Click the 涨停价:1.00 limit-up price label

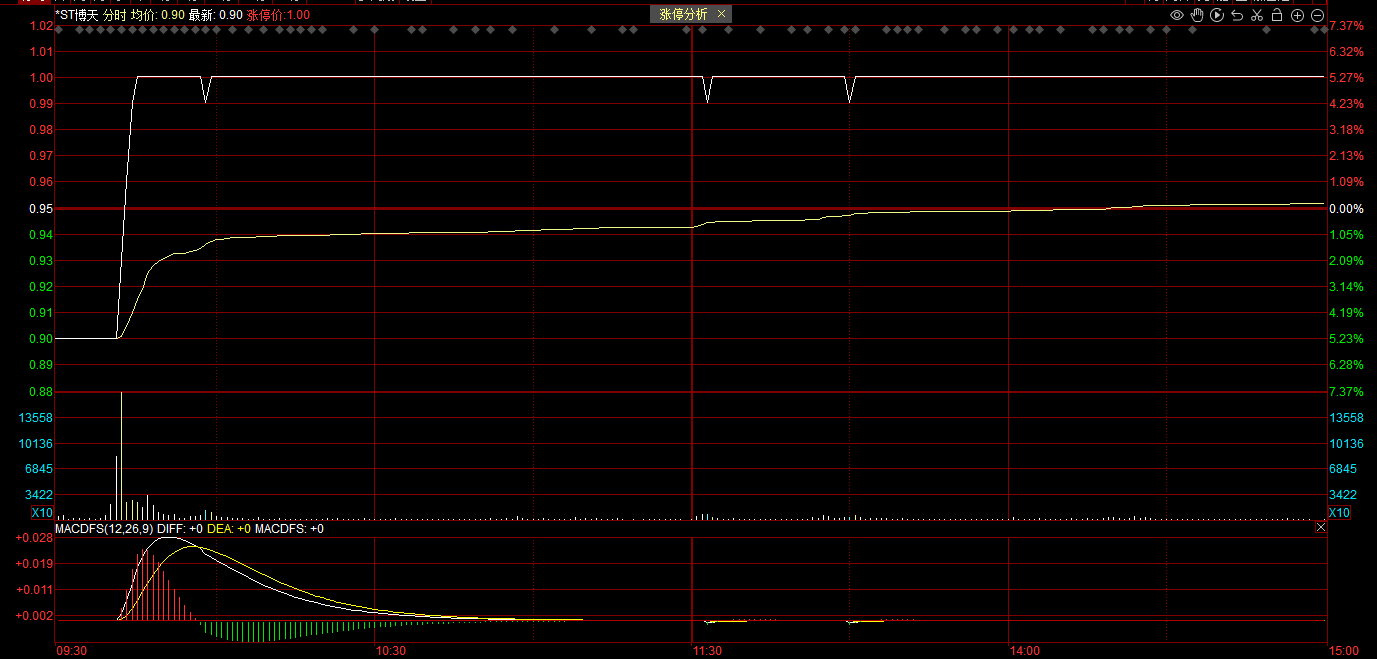pos(278,15)
